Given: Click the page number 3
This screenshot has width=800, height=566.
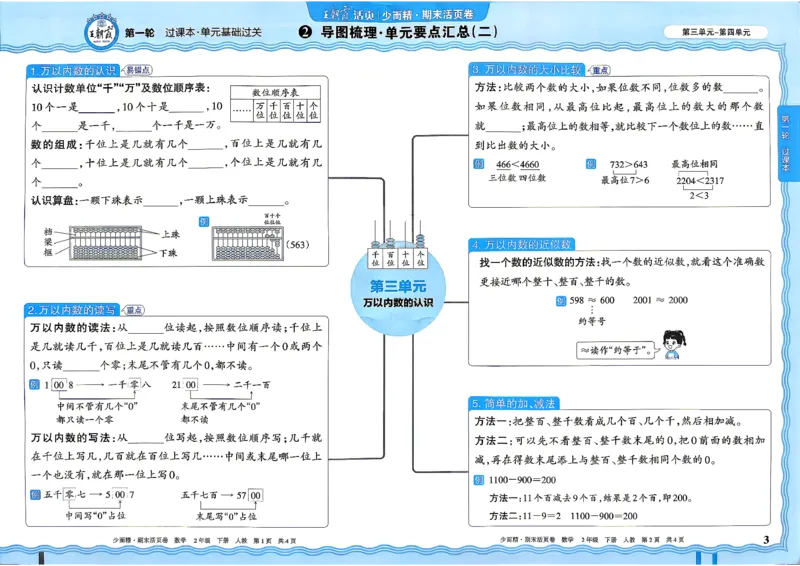Looking at the screenshot, I should 765,539.
